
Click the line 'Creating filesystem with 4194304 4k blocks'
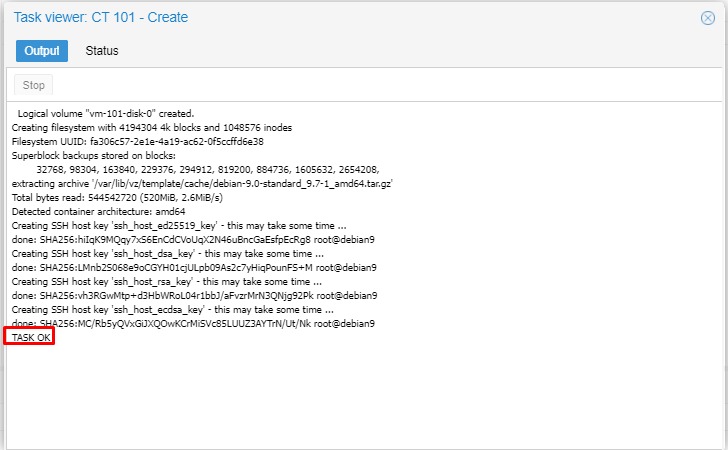[x=152, y=128]
